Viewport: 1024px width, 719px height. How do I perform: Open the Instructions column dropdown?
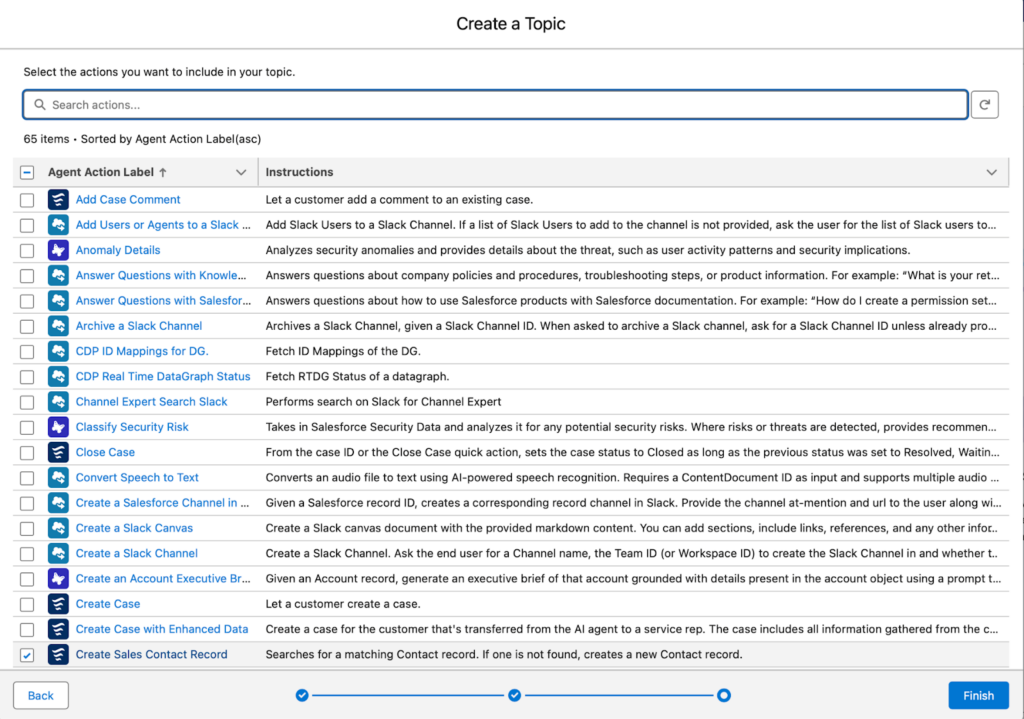point(991,172)
